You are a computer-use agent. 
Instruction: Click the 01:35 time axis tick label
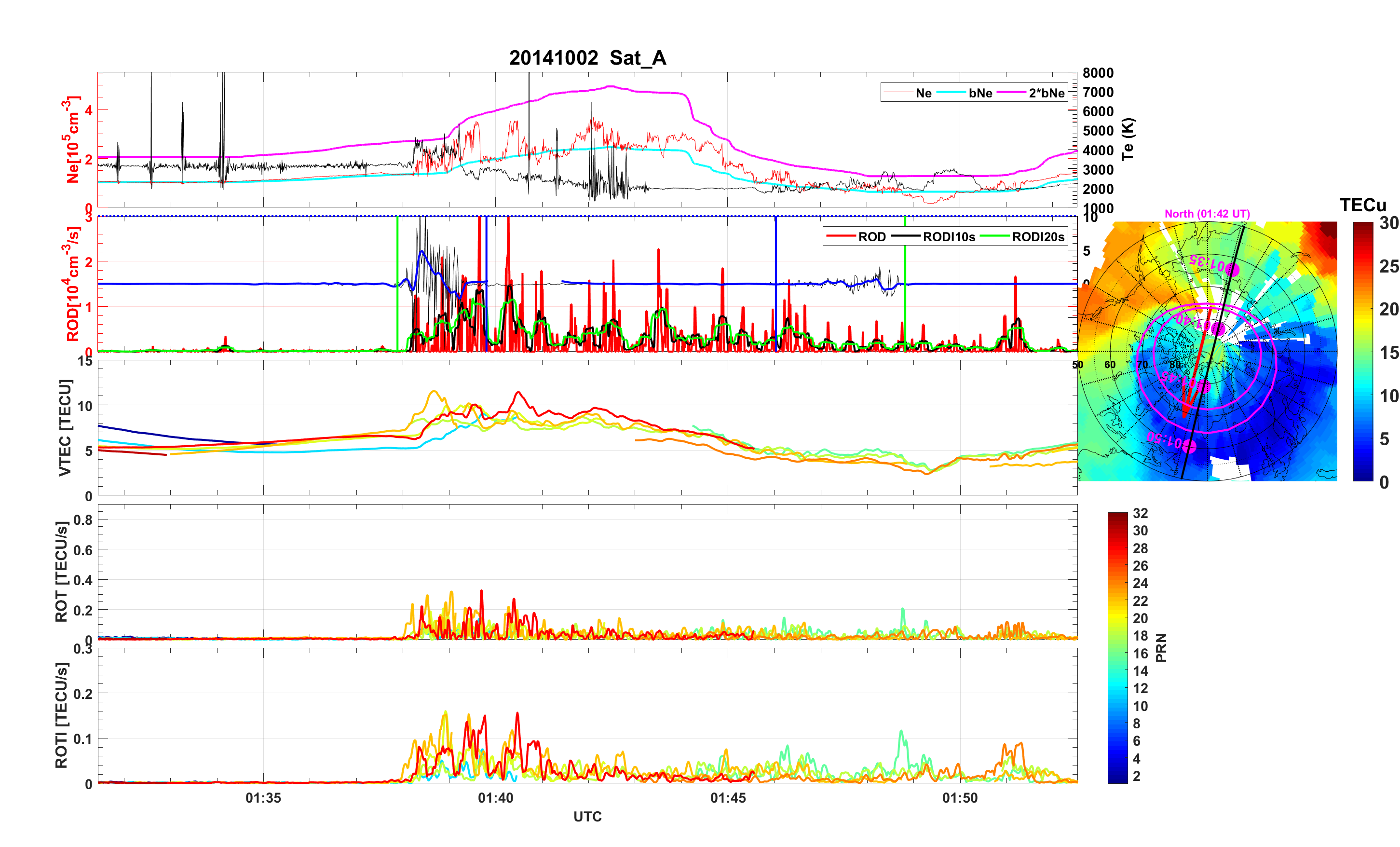point(263,798)
